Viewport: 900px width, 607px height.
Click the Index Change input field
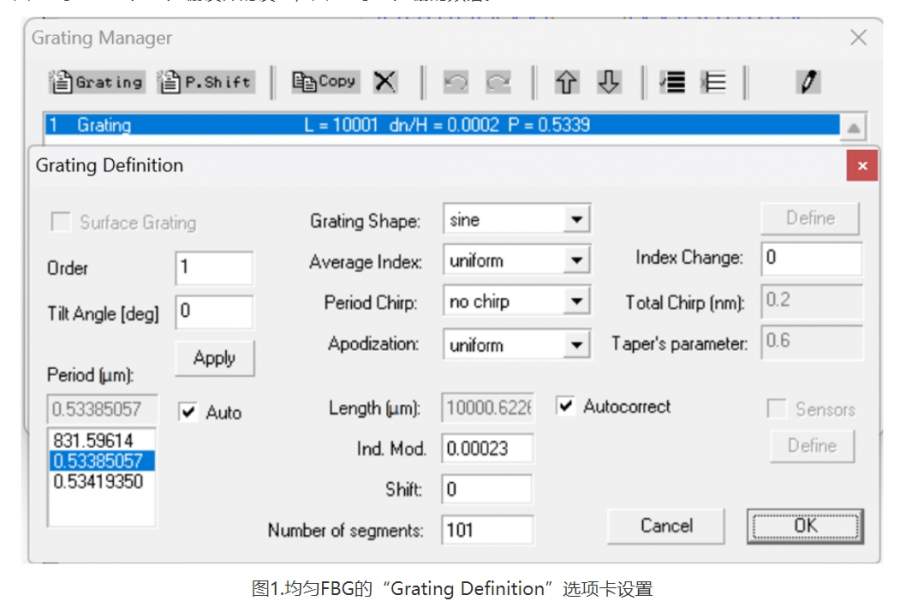(x=811, y=258)
